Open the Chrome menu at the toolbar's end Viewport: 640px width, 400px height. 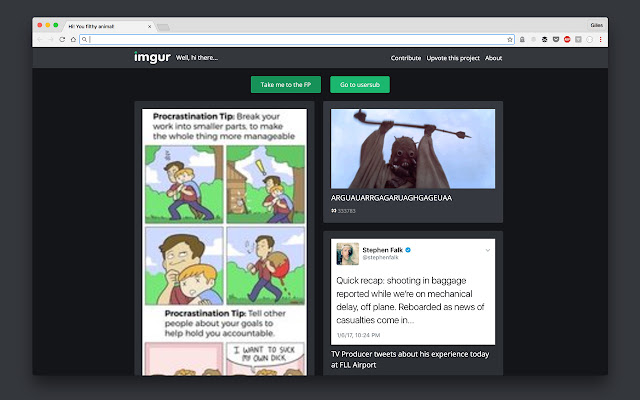pos(601,39)
